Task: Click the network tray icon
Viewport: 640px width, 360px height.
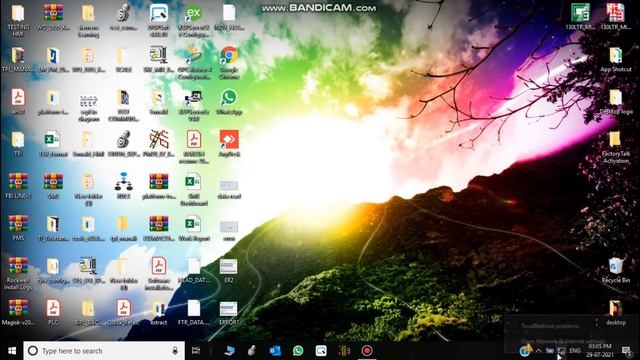Action: pos(562,351)
